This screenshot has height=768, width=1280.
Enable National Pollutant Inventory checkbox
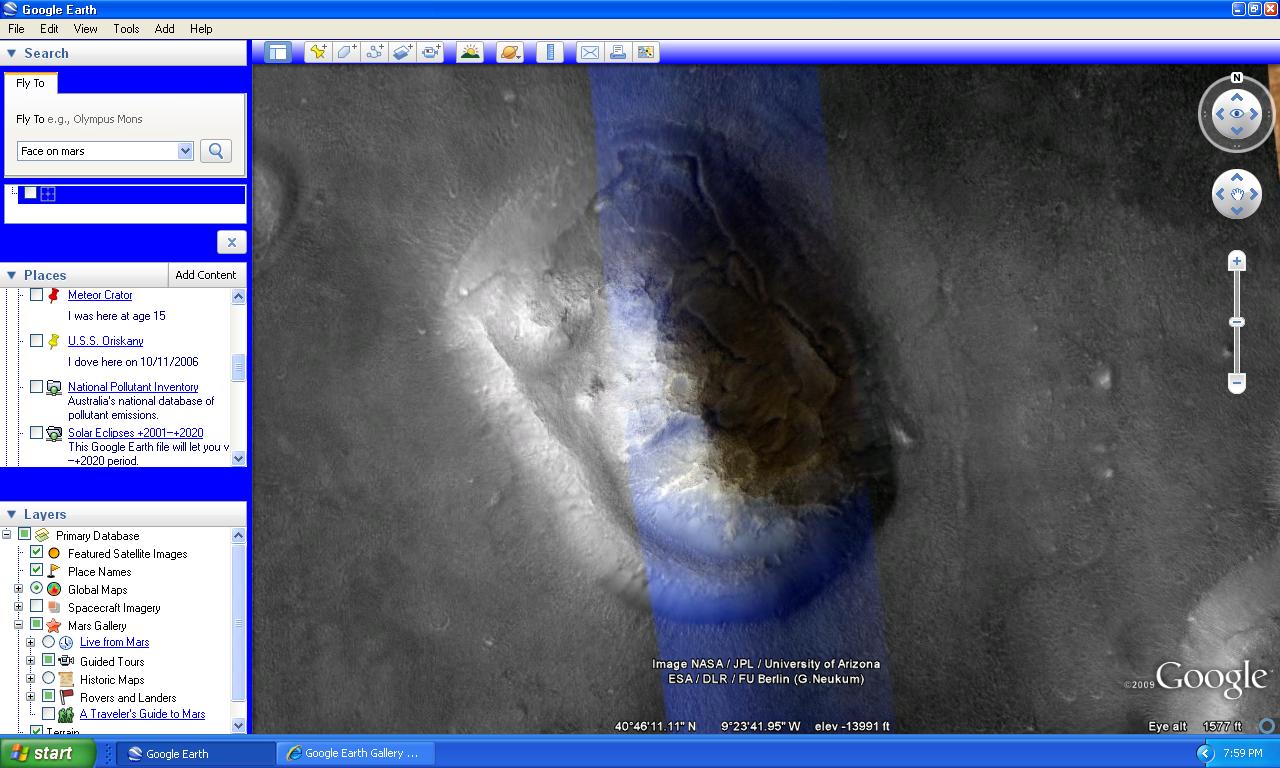36,387
